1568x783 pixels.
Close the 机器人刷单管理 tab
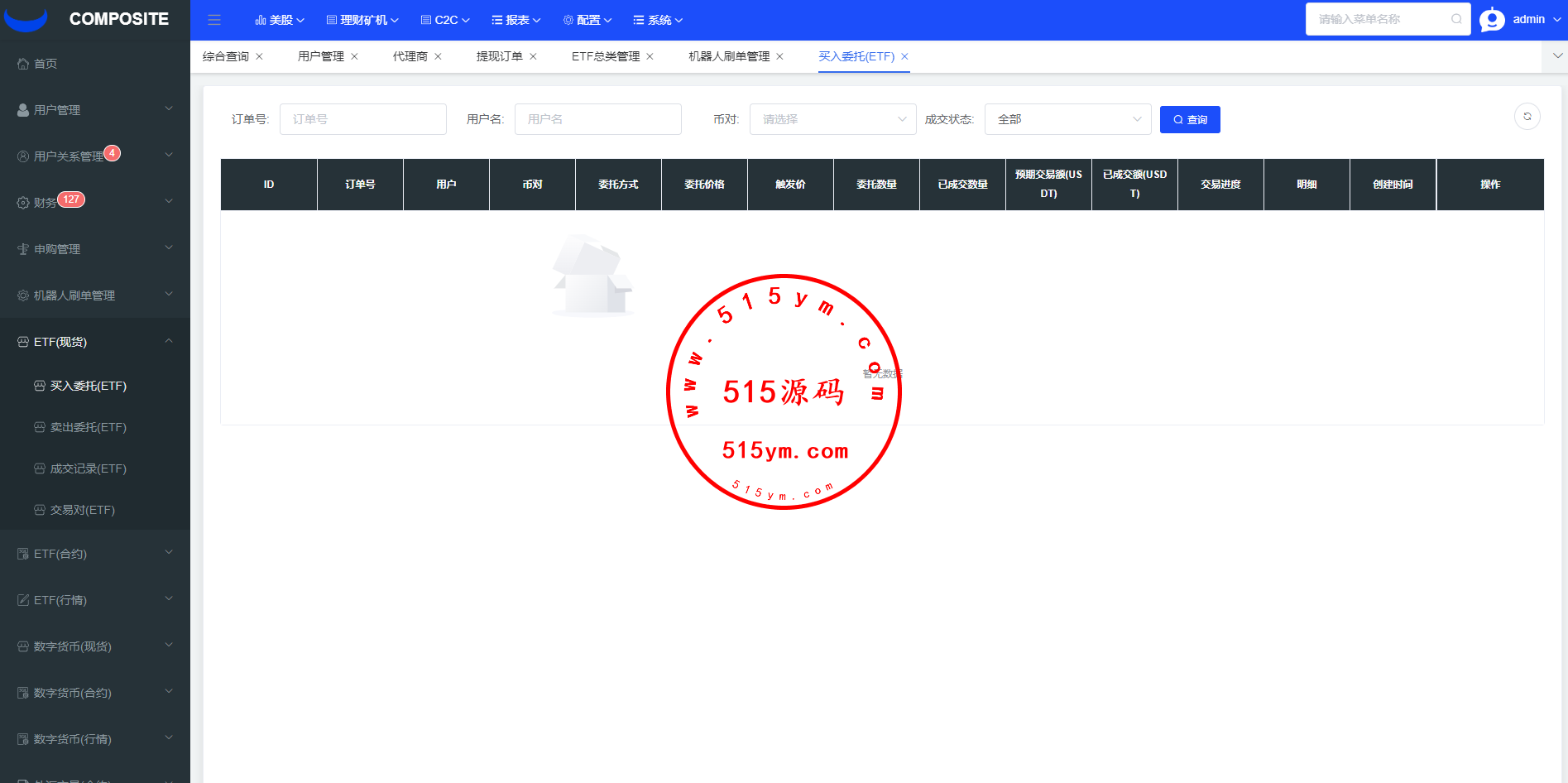(779, 56)
